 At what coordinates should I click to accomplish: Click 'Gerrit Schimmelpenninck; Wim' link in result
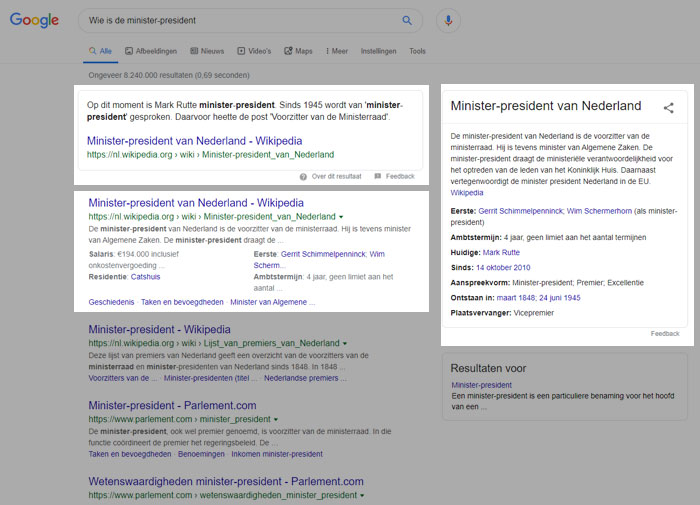click(x=333, y=254)
